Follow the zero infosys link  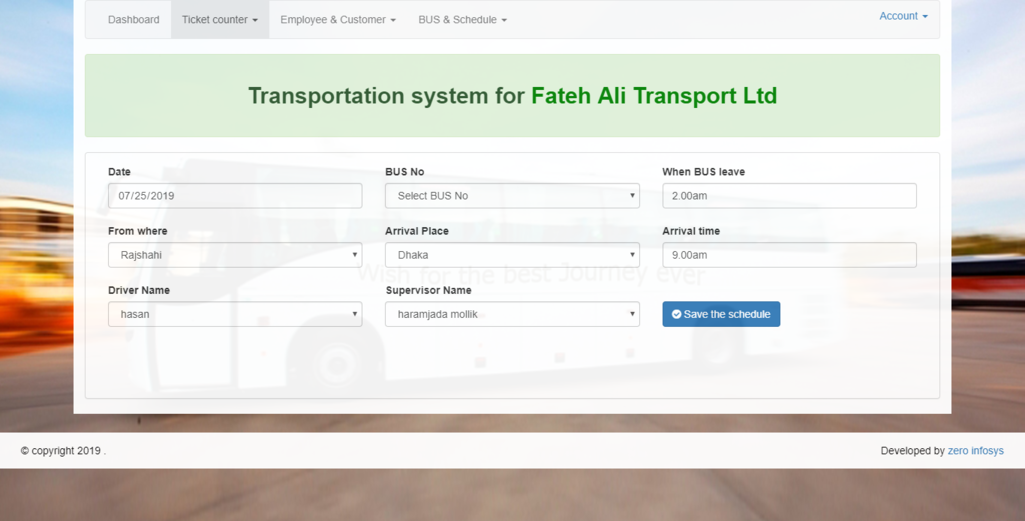tap(975, 451)
